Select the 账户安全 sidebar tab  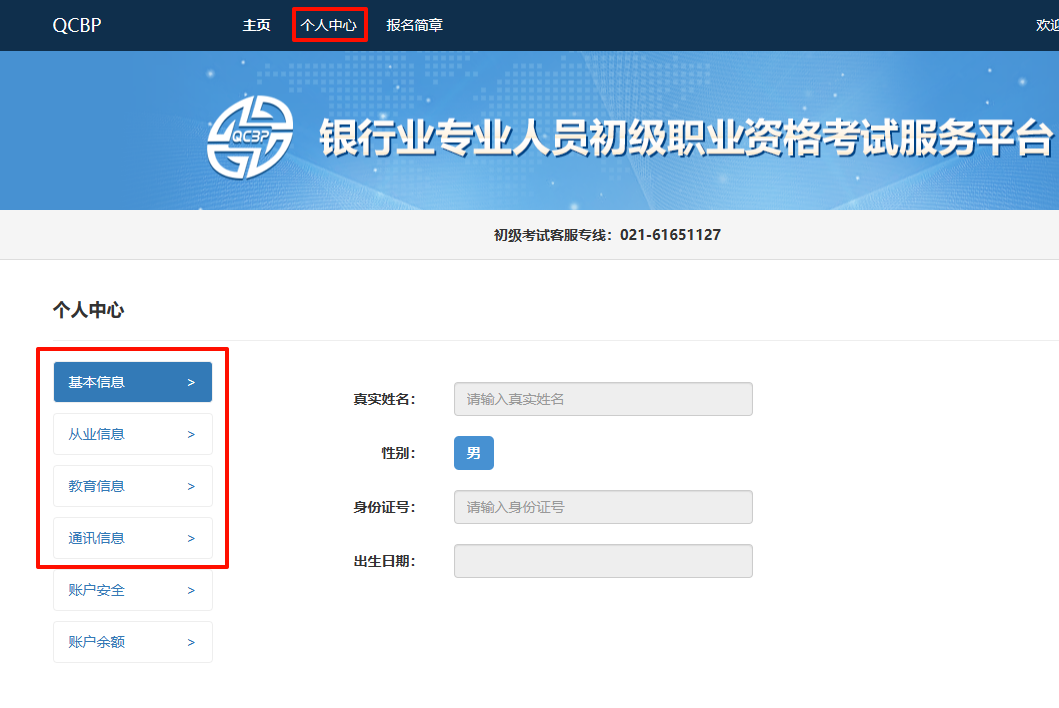coord(133,590)
